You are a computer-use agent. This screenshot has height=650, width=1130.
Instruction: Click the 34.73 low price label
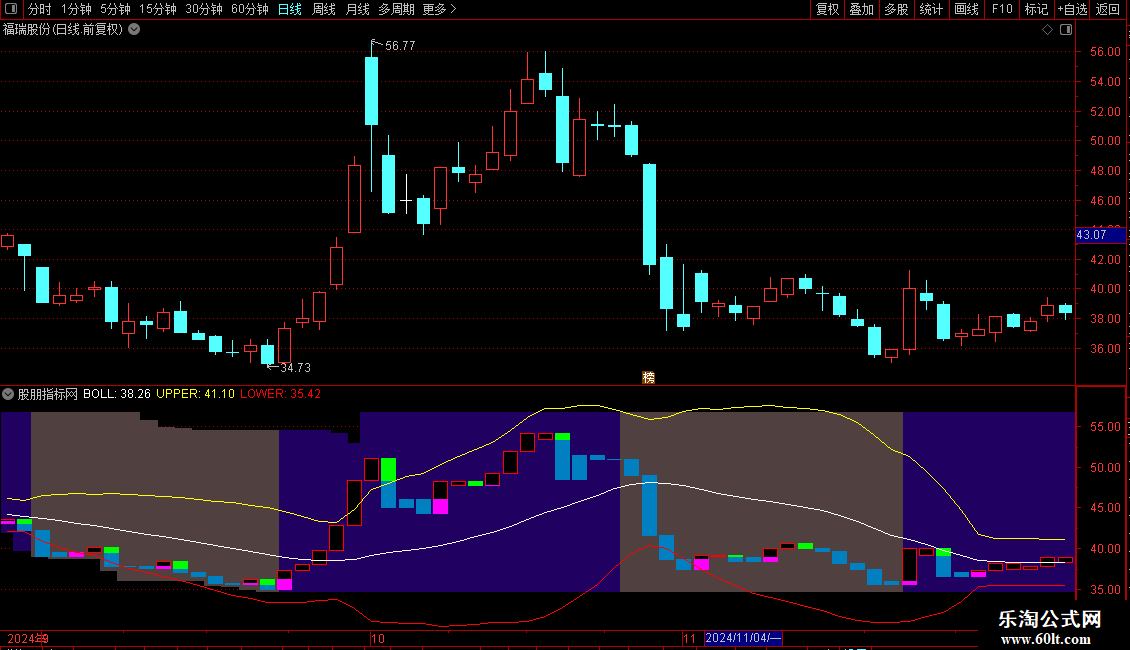pyautogui.click(x=295, y=368)
